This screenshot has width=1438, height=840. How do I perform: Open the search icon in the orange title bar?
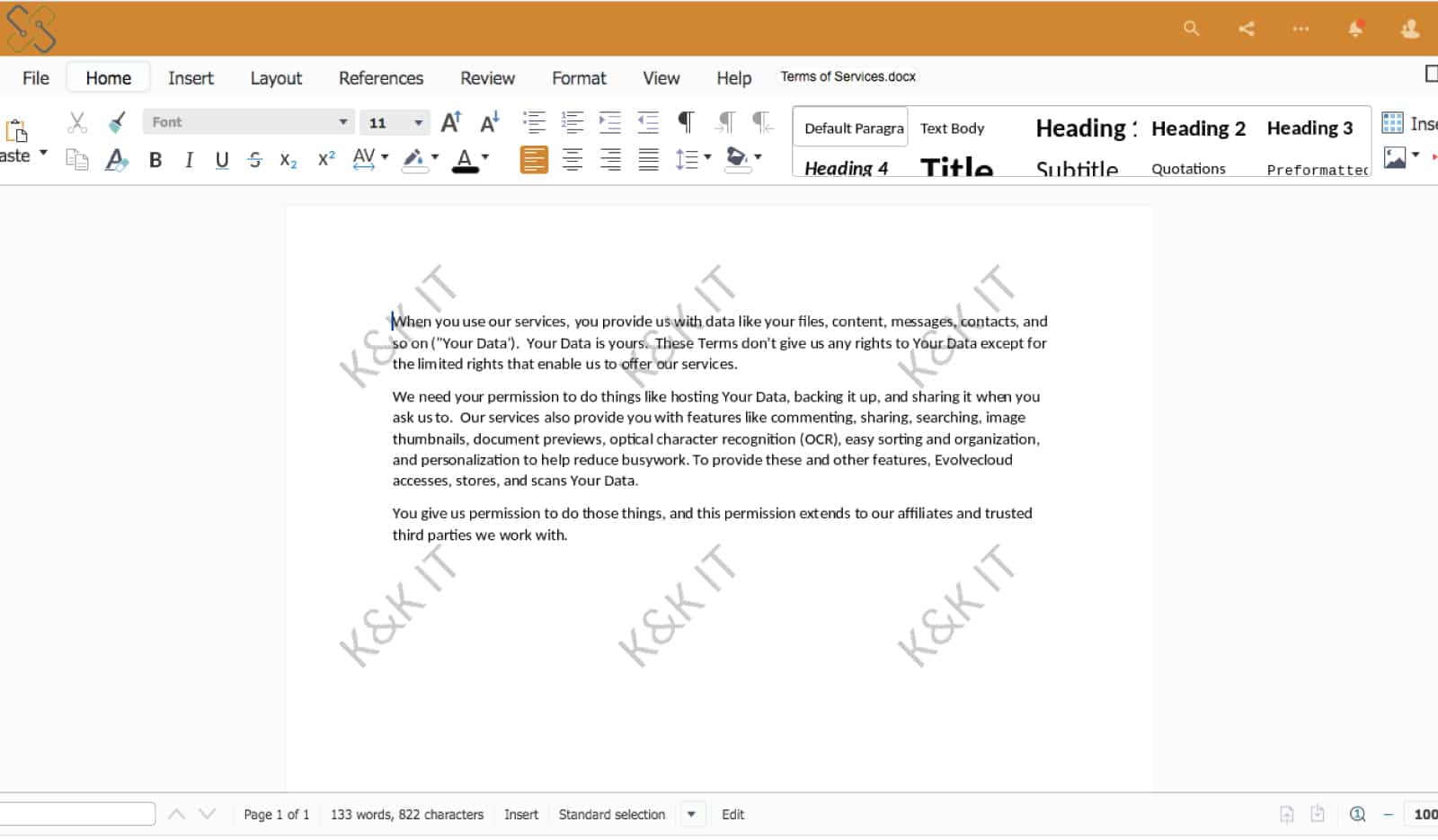pos(1190,28)
